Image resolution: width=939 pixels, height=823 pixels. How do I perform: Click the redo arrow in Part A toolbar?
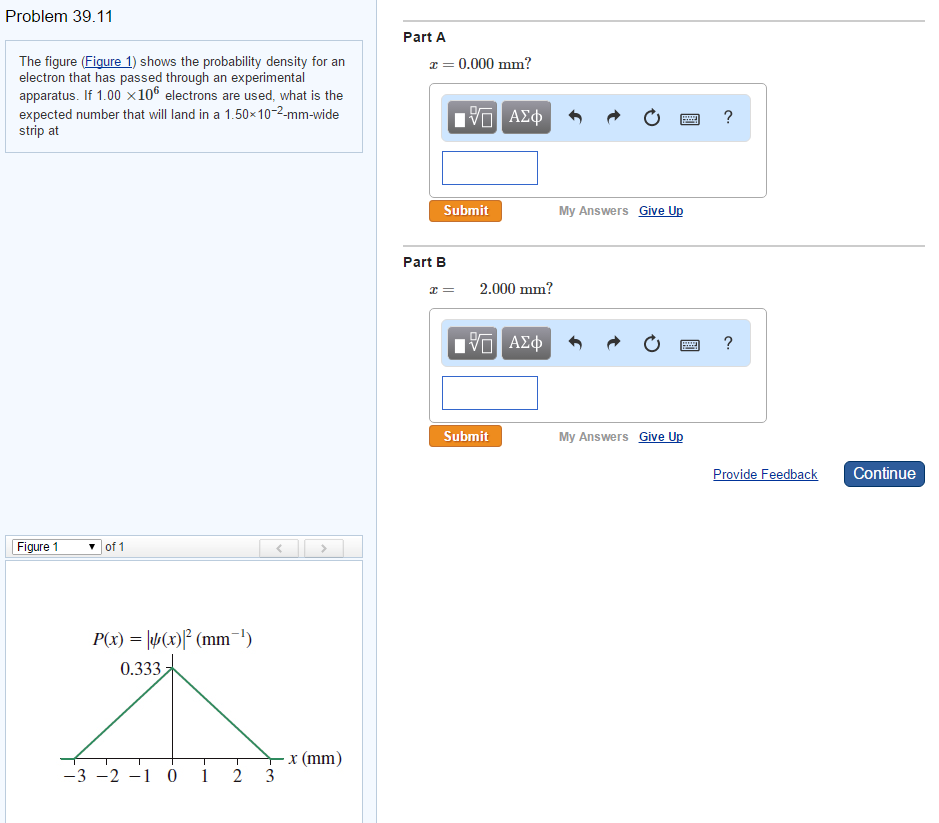612,117
